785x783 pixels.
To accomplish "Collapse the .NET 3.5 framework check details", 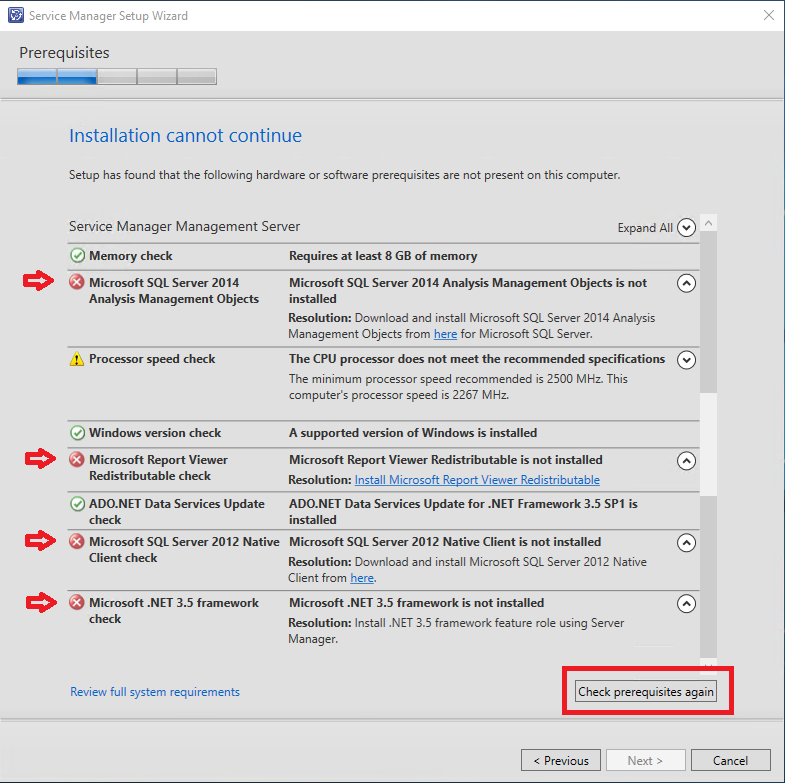I will [686, 604].
